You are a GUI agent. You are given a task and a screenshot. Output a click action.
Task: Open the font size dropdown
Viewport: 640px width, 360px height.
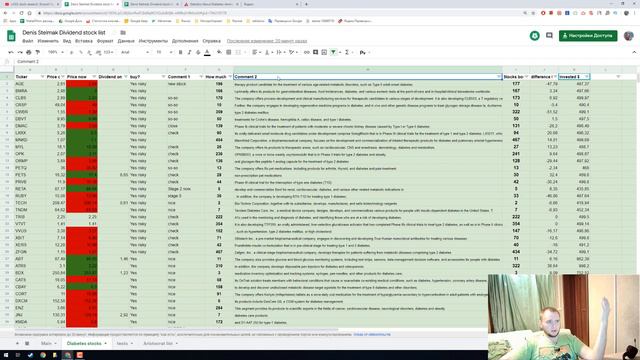pos(164,52)
